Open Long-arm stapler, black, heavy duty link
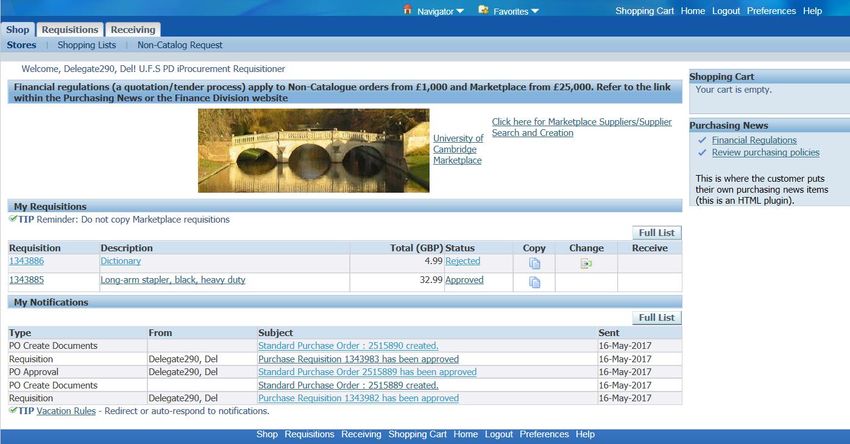This screenshot has width=850, height=444. click(173, 280)
